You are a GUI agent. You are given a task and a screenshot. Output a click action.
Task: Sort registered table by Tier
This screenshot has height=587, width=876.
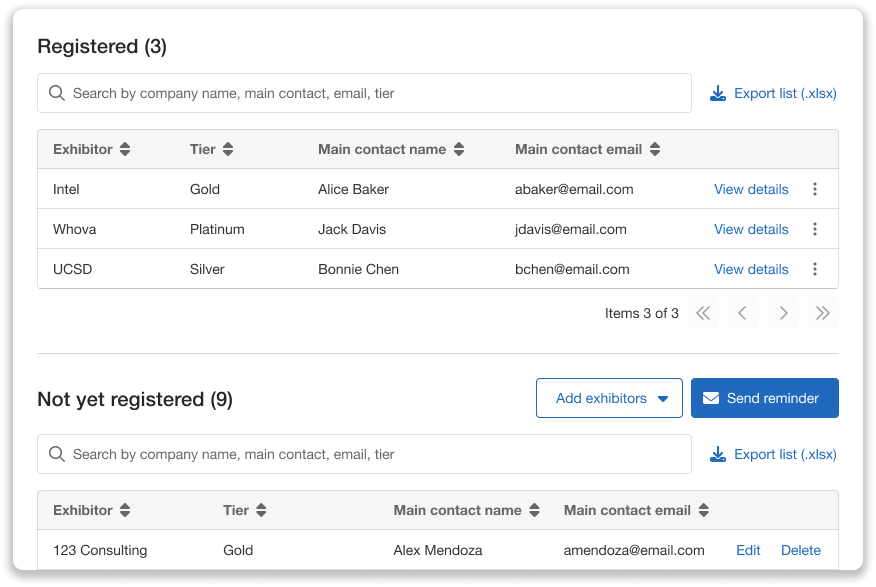tap(228, 149)
